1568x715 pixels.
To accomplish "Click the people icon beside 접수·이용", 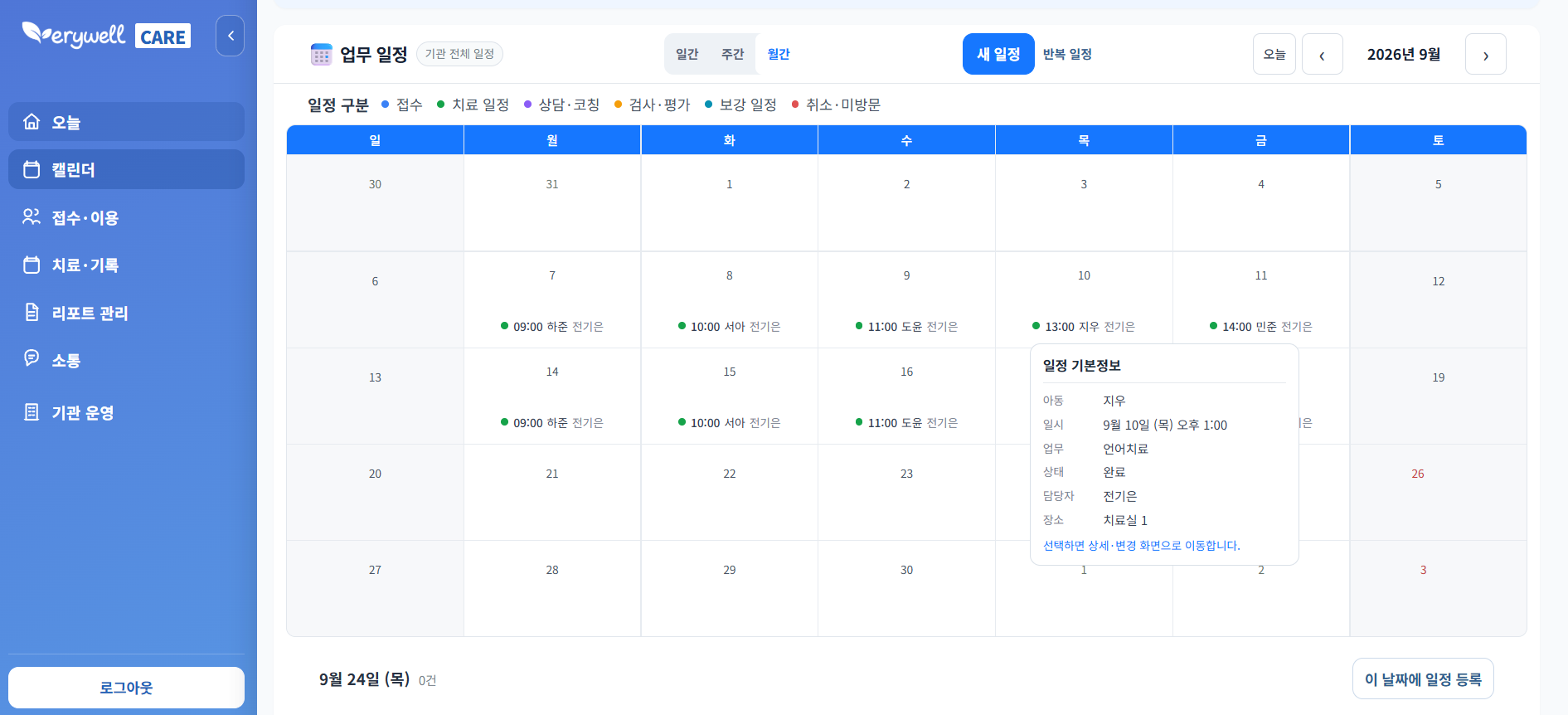I will [32, 217].
